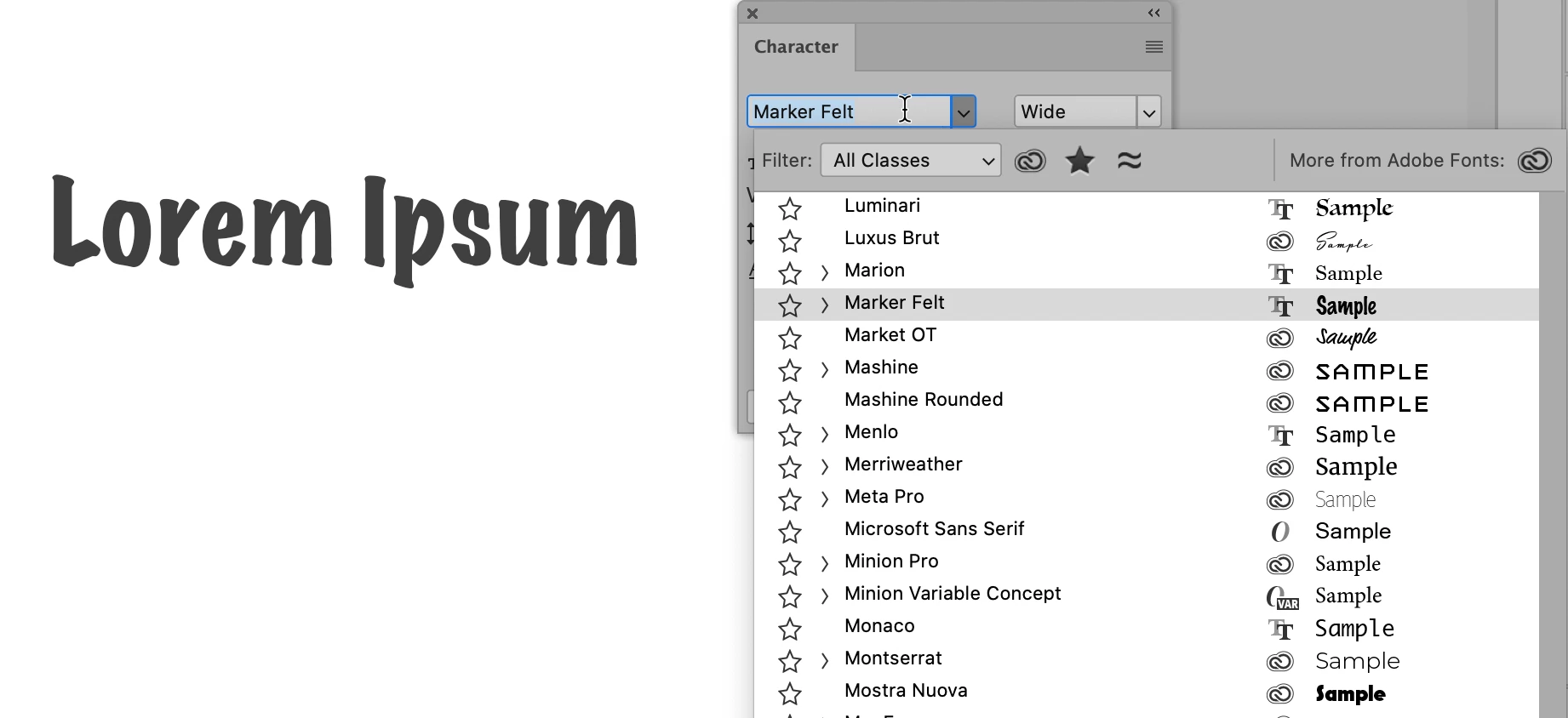Click OpenType icon for Microsoft Sans Serif
Viewport: 1568px width, 718px height.
(1280, 533)
